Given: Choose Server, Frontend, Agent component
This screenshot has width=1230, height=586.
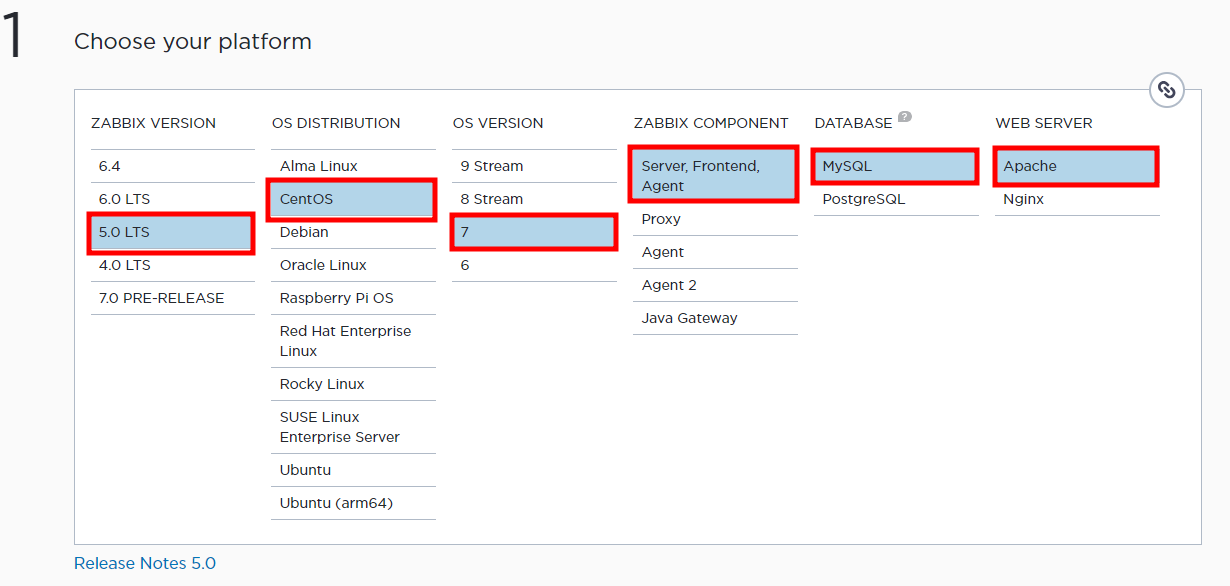Looking at the screenshot, I should tap(715, 176).
